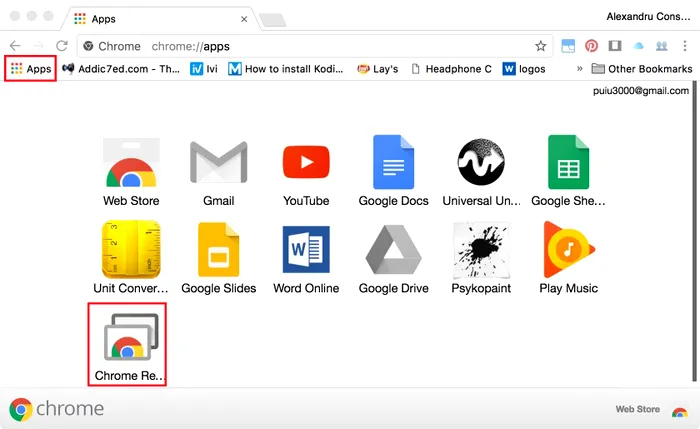Launch the Google Sheets app

coord(568,172)
